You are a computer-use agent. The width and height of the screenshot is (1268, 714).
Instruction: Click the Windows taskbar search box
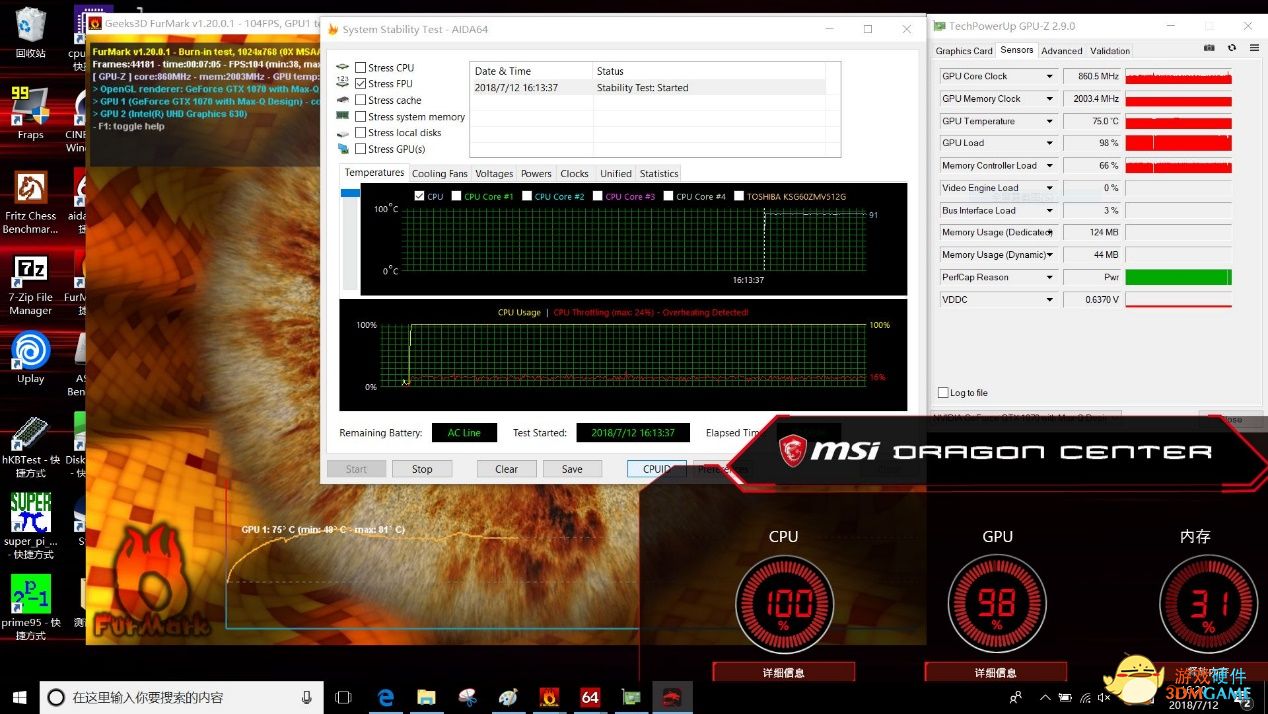[182, 697]
